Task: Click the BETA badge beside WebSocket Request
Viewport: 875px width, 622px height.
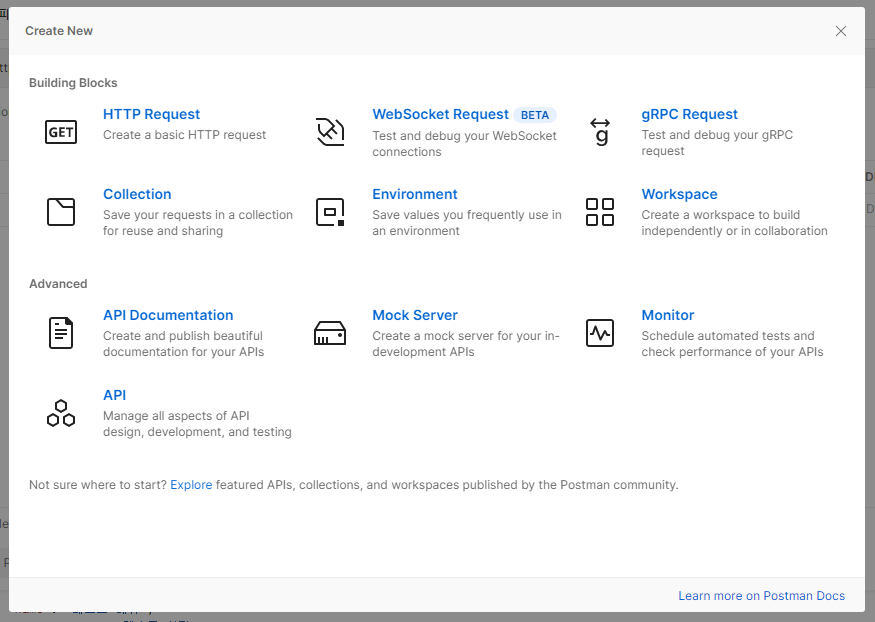Action: pyautogui.click(x=535, y=115)
